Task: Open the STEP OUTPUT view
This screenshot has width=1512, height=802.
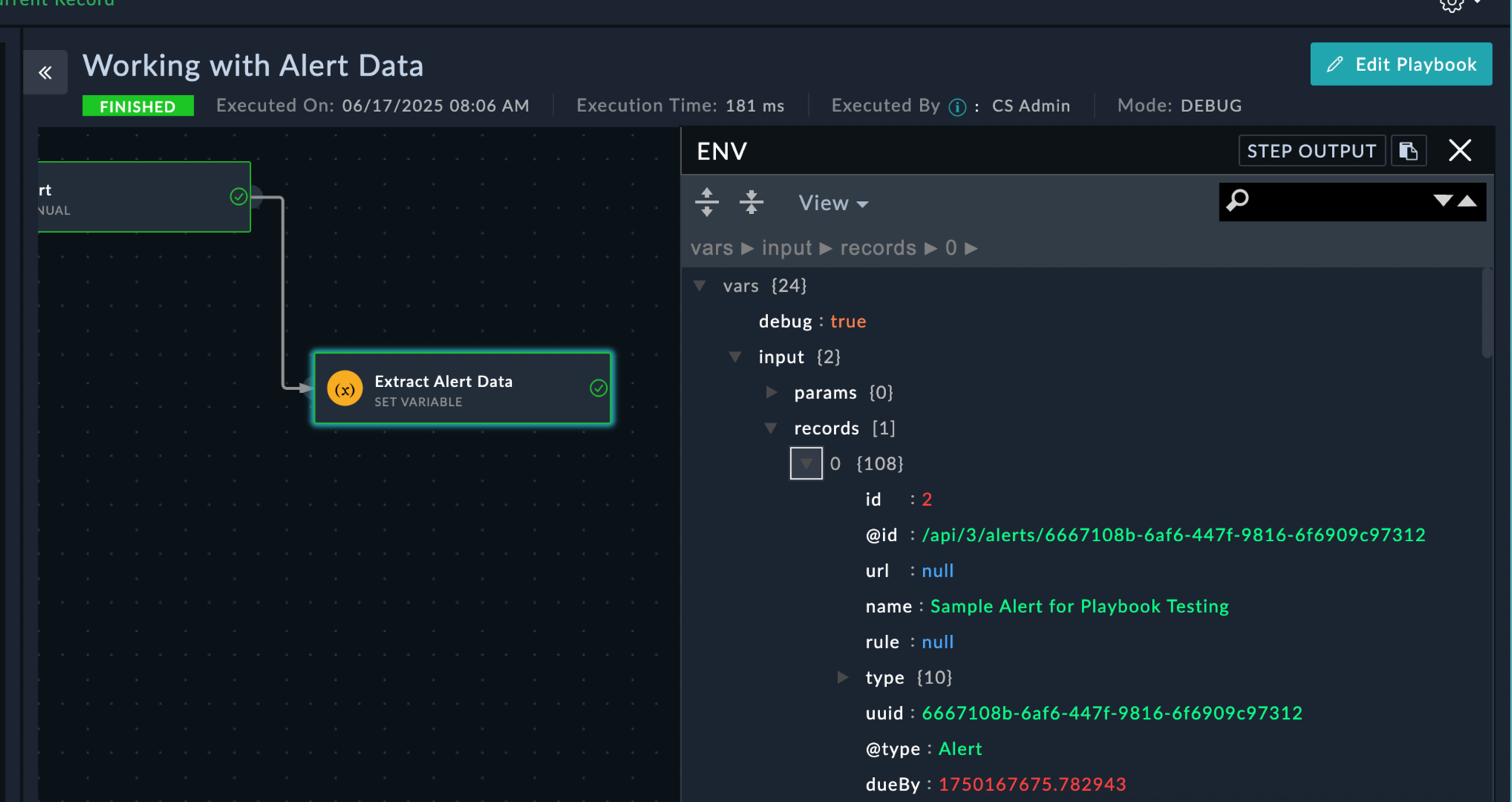Action: click(1312, 150)
